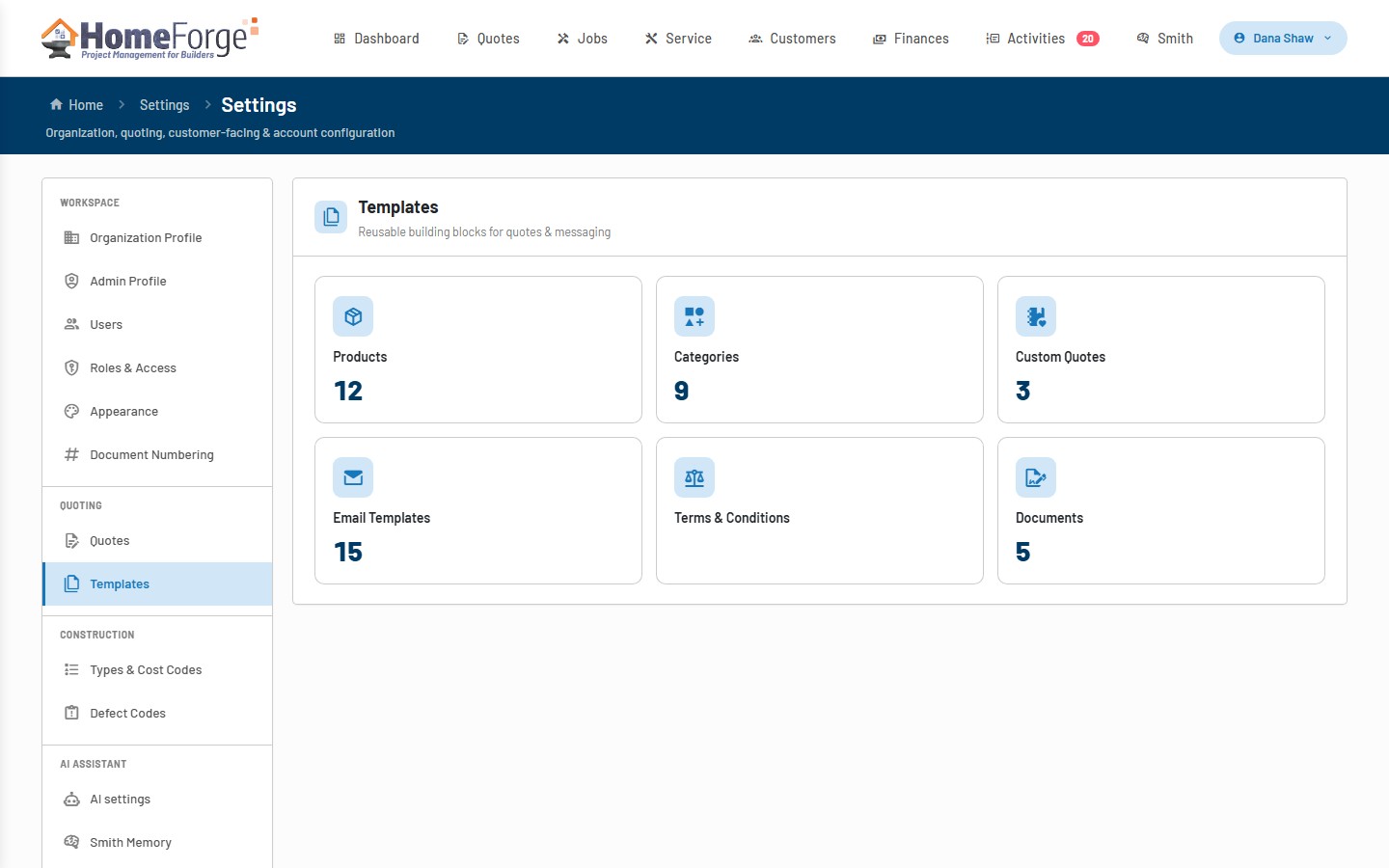Click the Admin Profile shield icon

click(71, 282)
